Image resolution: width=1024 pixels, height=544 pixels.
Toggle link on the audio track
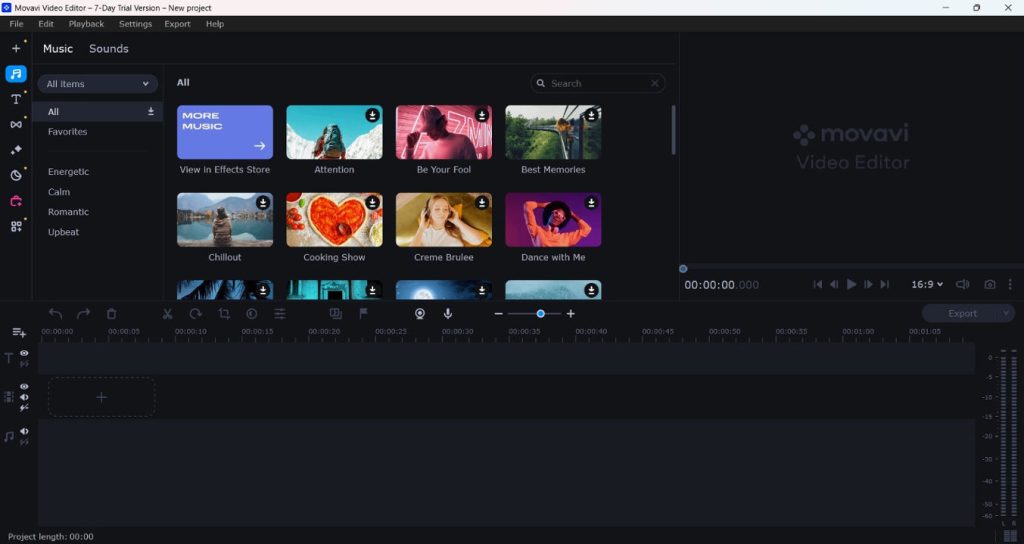pyautogui.click(x=24, y=442)
